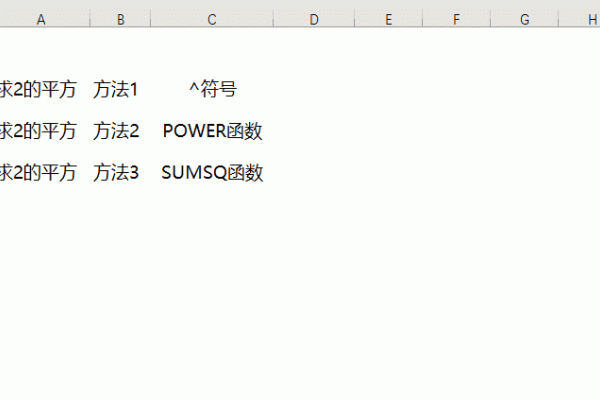The height and width of the screenshot is (400, 600).
Task: Select column A header
Action: [x=41, y=19]
